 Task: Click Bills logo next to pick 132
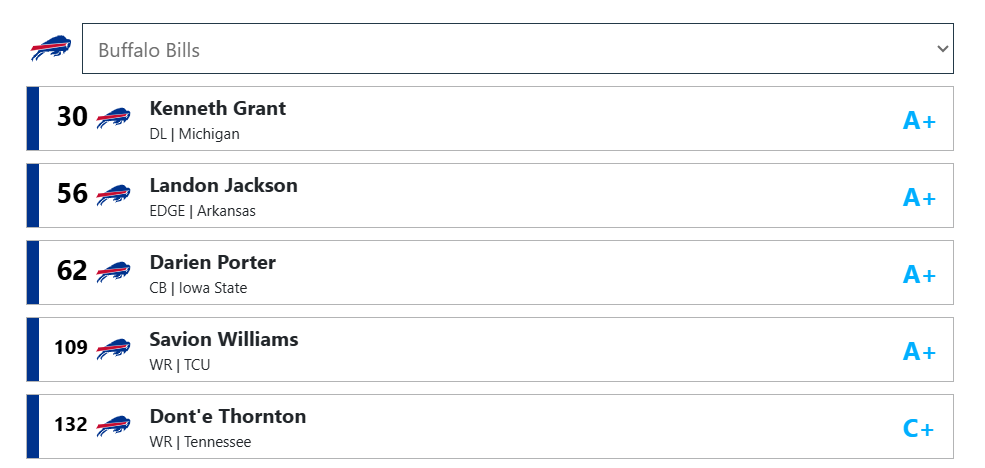(x=113, y=426)
